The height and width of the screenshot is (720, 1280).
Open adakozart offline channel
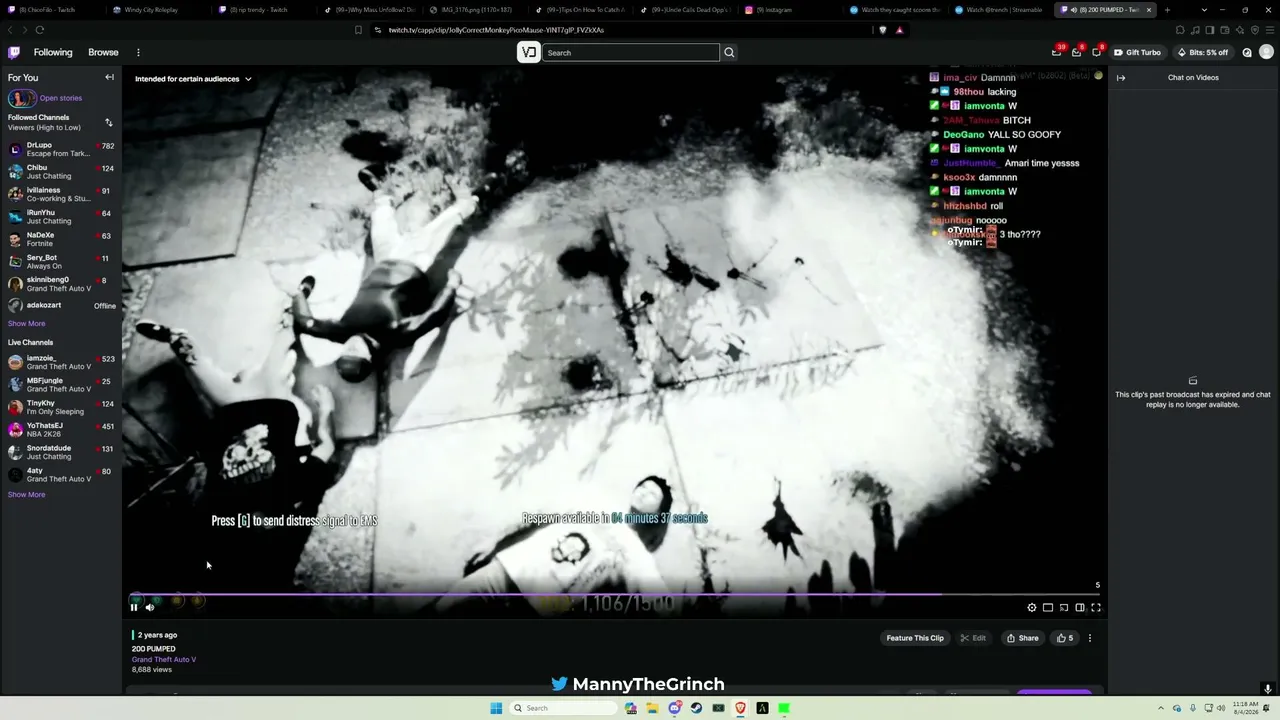[x=61, y=306]
